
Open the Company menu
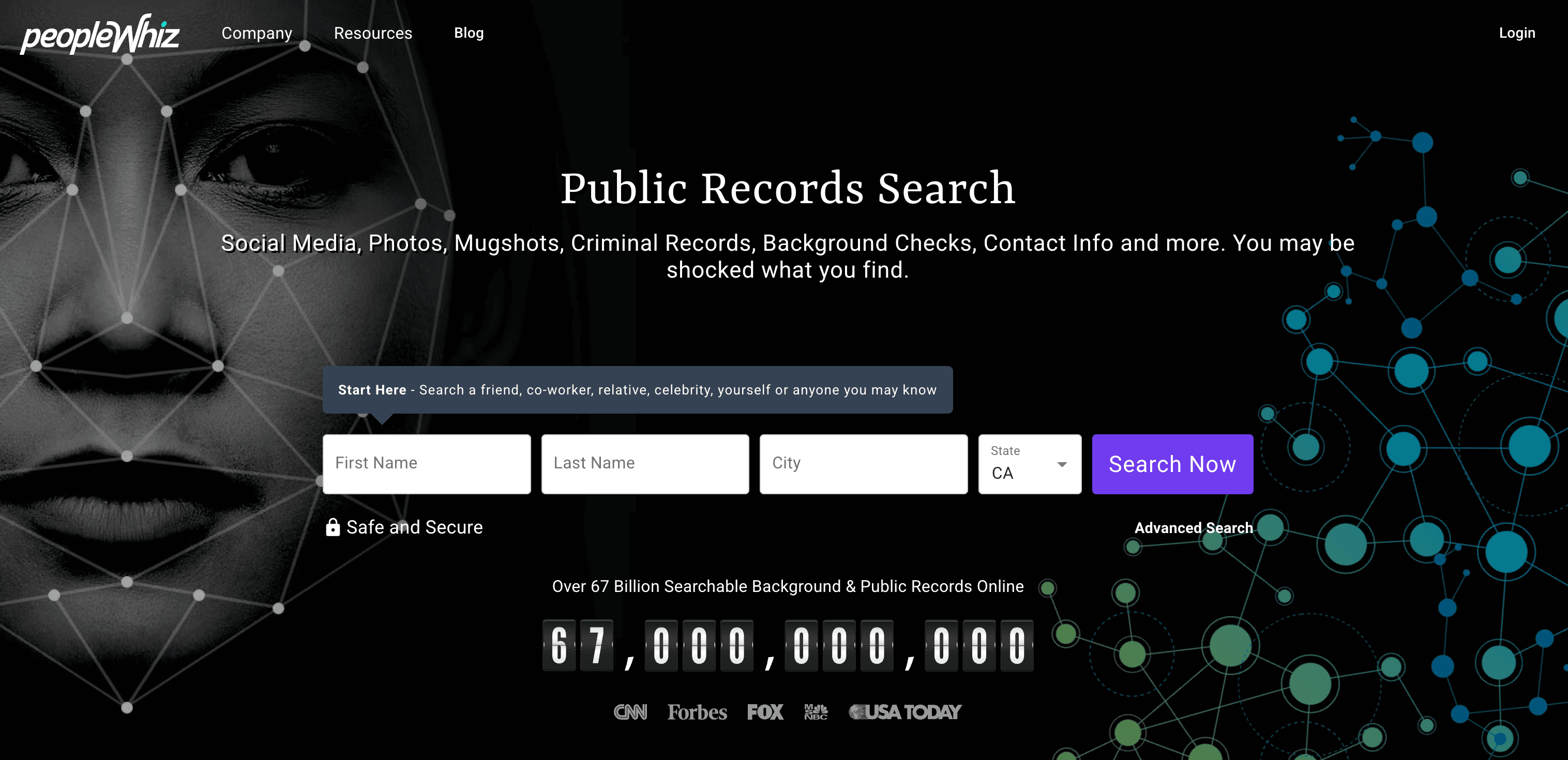pos(257,33)
